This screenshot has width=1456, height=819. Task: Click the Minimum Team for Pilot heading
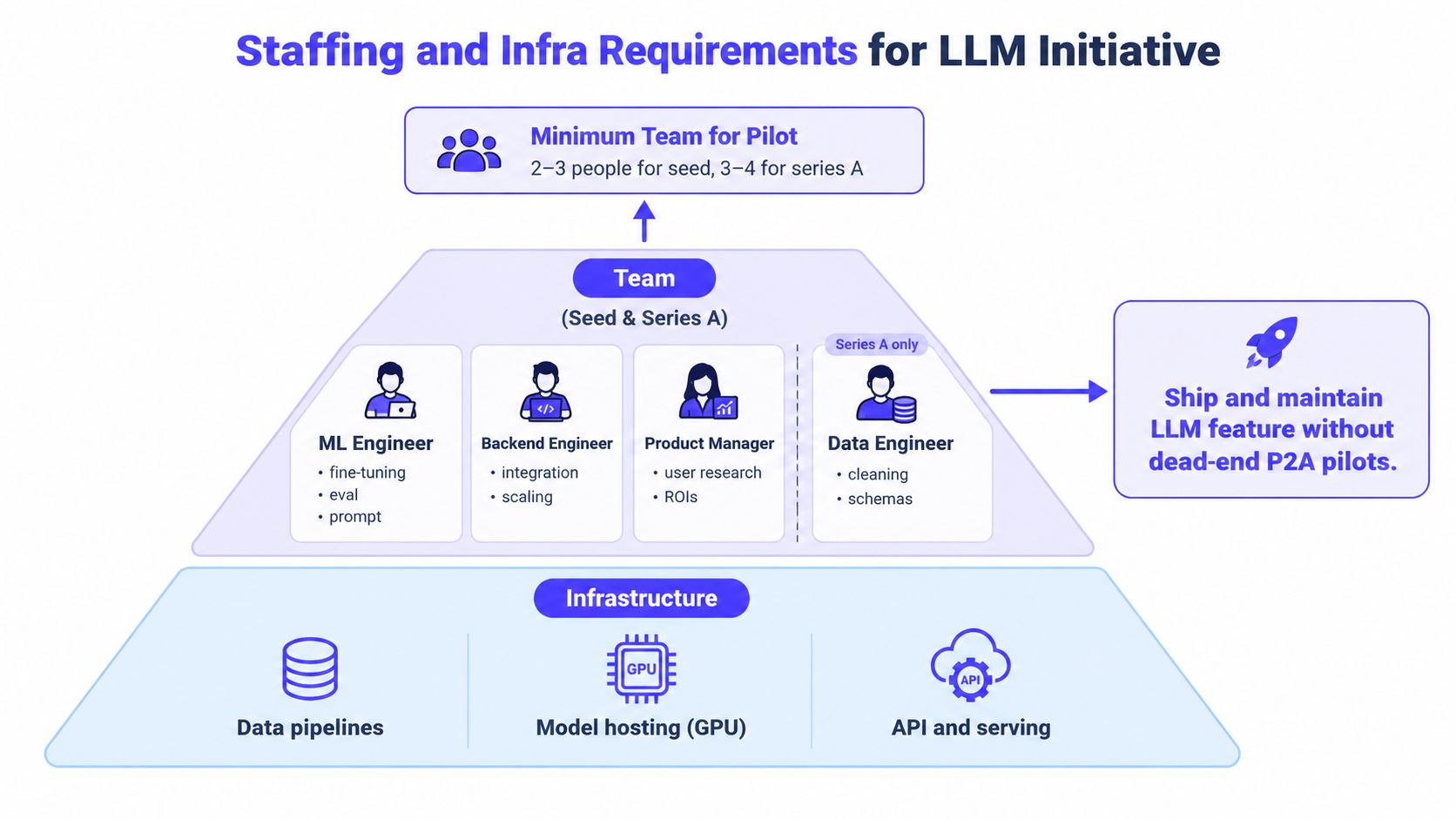(x=664, y=137)
